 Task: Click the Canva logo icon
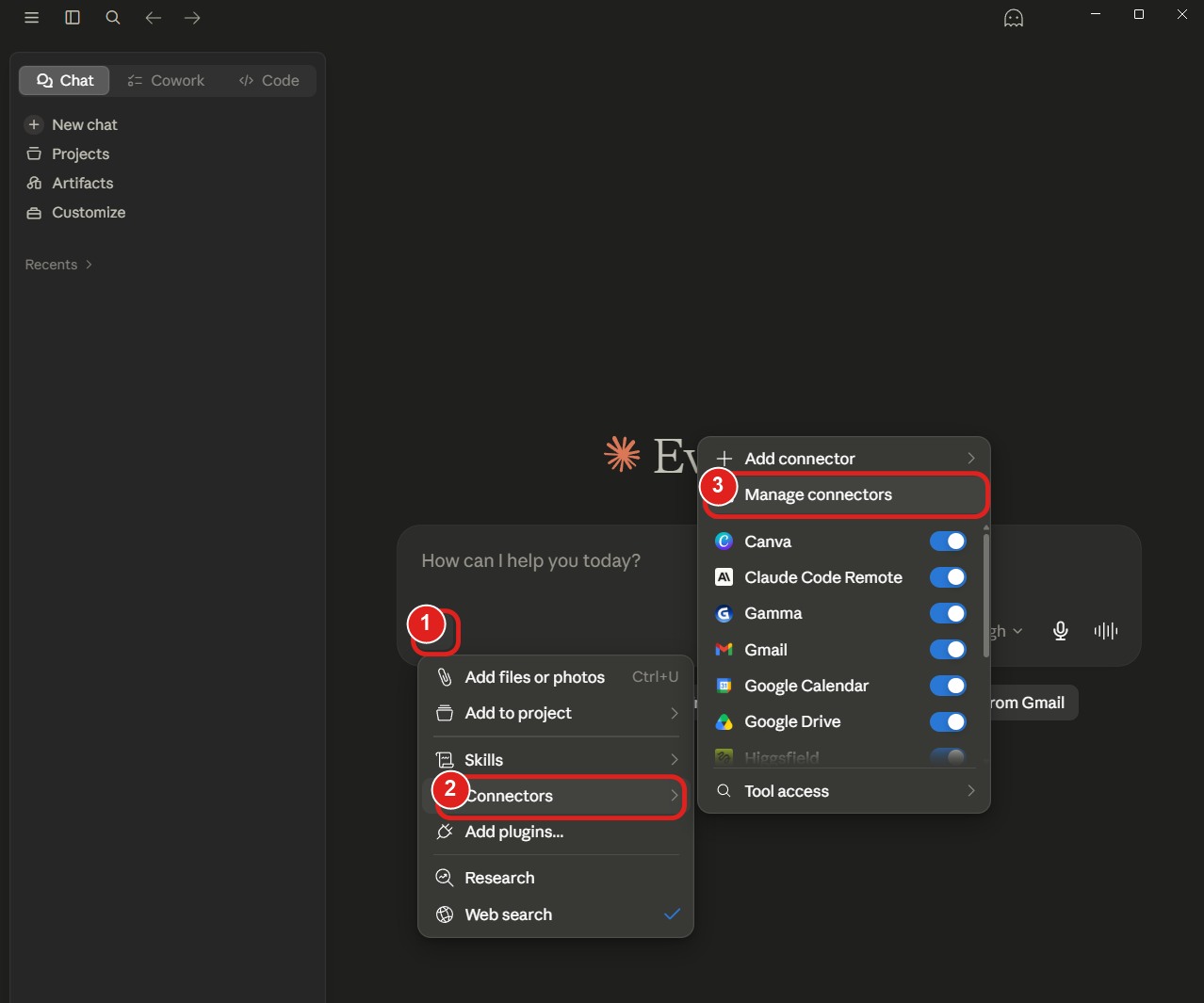click(724, 542)
